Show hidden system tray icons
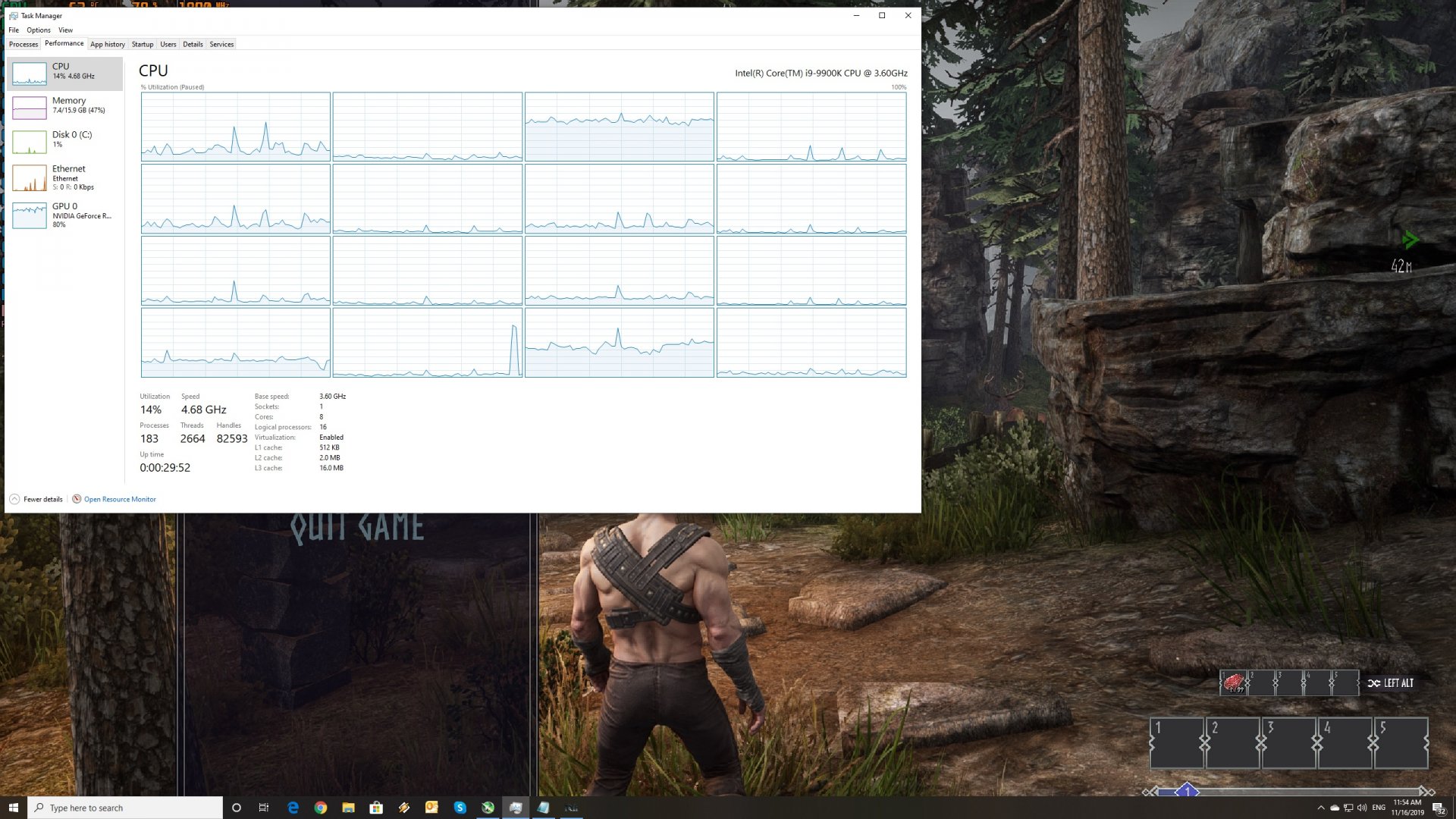 (x=1321, y=808)
